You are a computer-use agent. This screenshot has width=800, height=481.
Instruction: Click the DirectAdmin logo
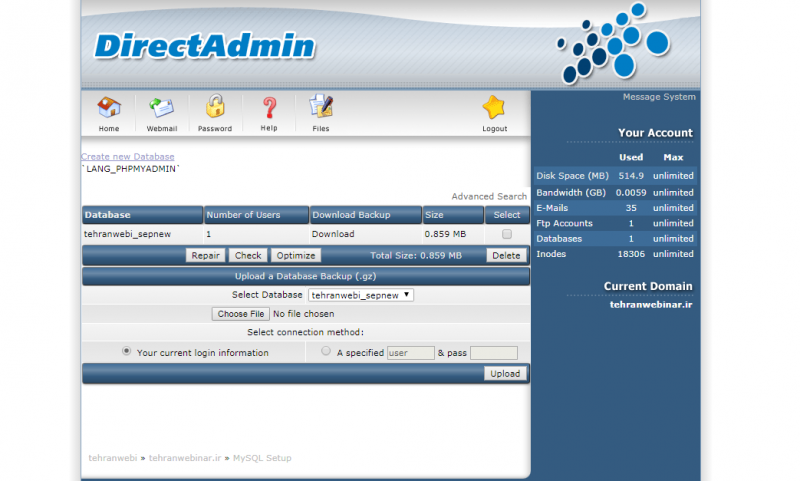point(204,46)
